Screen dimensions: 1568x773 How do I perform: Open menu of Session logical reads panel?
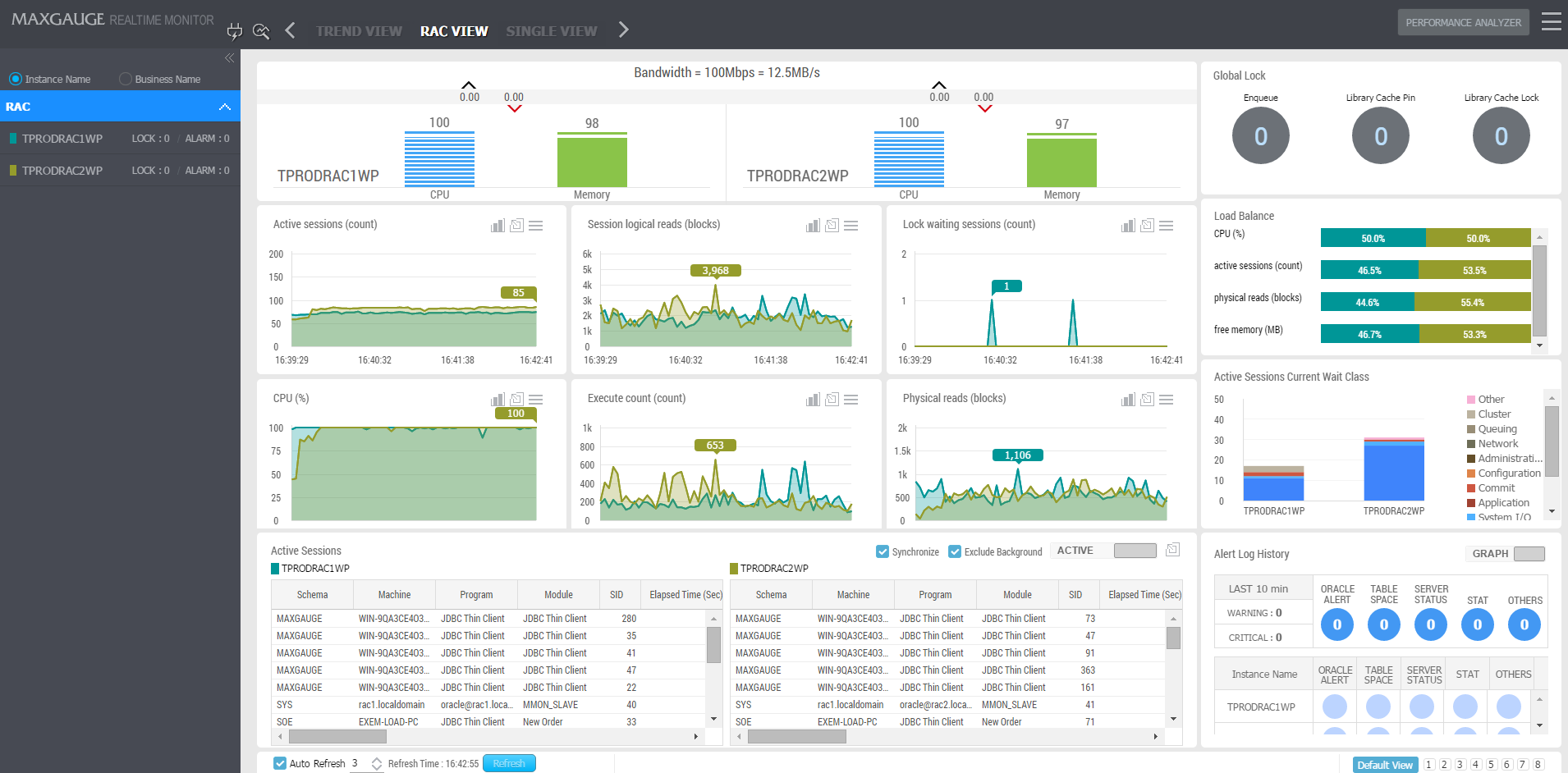click(851, 226)
